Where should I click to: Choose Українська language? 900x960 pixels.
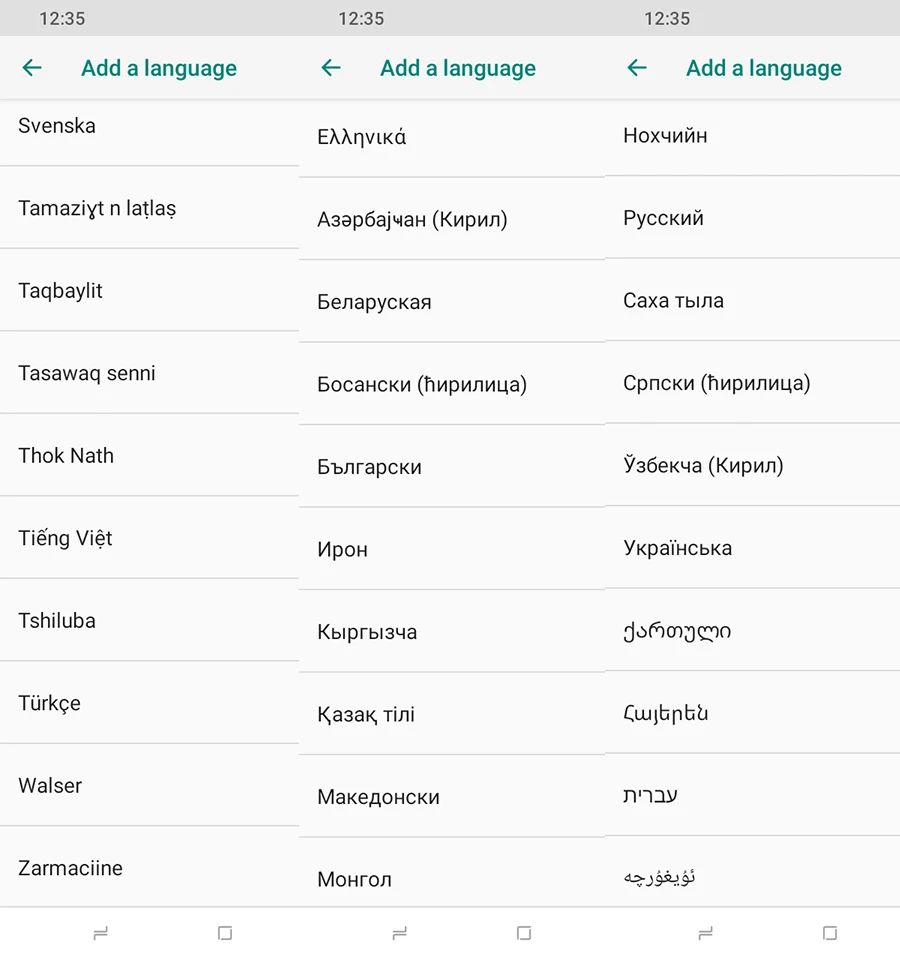click(752, 548)
